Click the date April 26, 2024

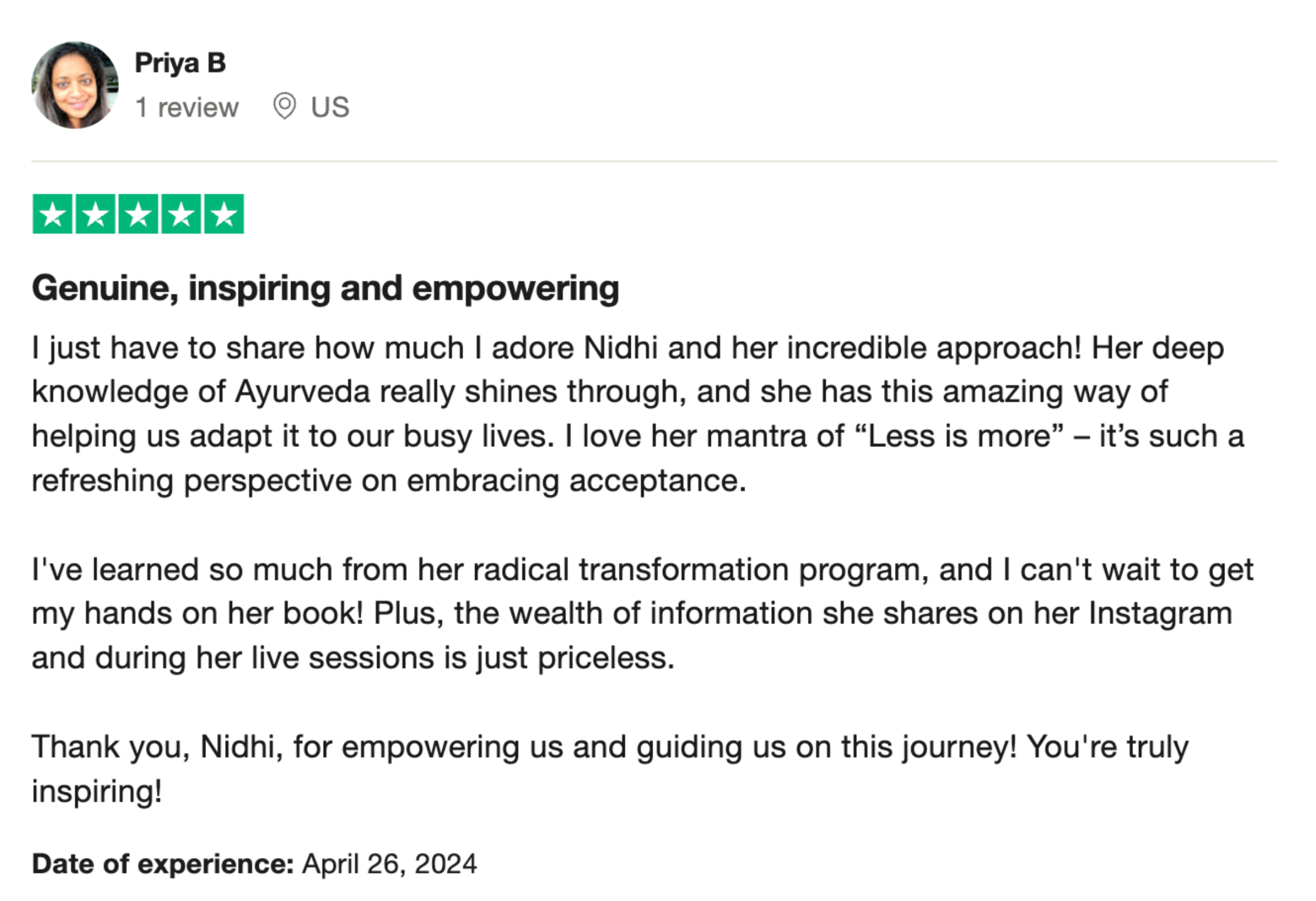click(390, 864)
